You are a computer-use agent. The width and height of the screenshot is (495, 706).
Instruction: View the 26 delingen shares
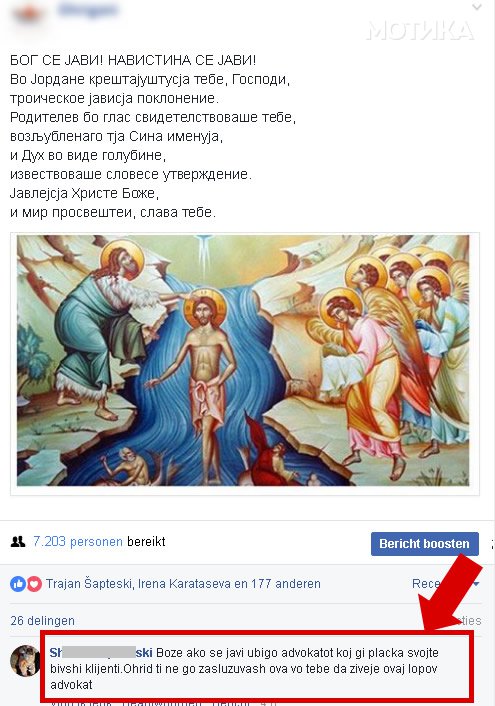[x=42, y=620]
